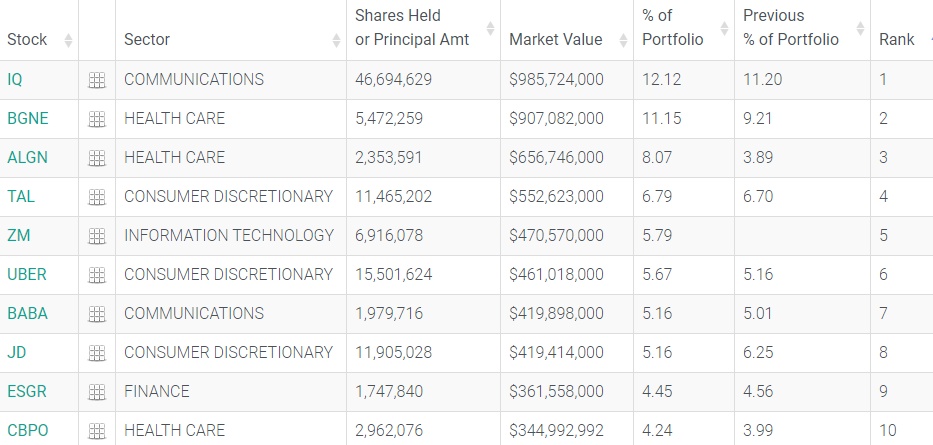The width and height of the screenshot is (933, 445).
Task: Open the table icon for ESGR
Action: 97,392
